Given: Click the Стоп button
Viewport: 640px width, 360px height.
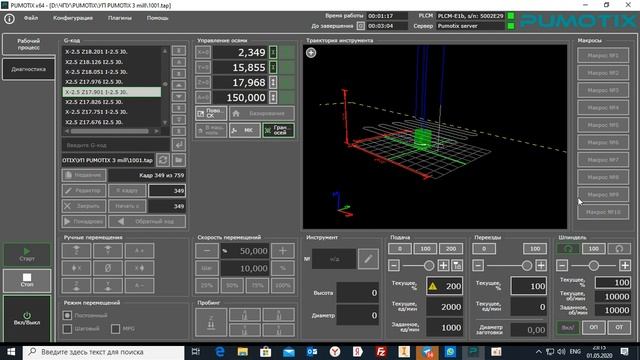Looking at the screenshot, I should point(27,280).
